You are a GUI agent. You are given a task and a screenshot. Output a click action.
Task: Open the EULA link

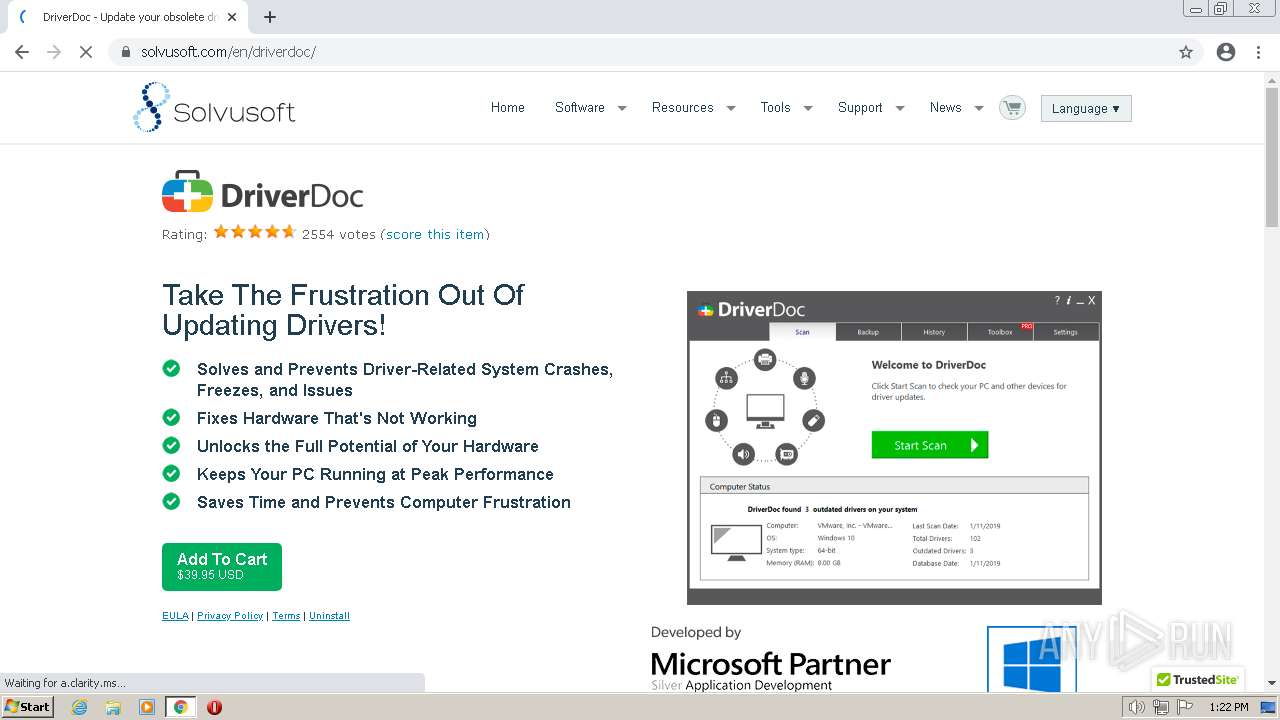(x=175, y=616)
